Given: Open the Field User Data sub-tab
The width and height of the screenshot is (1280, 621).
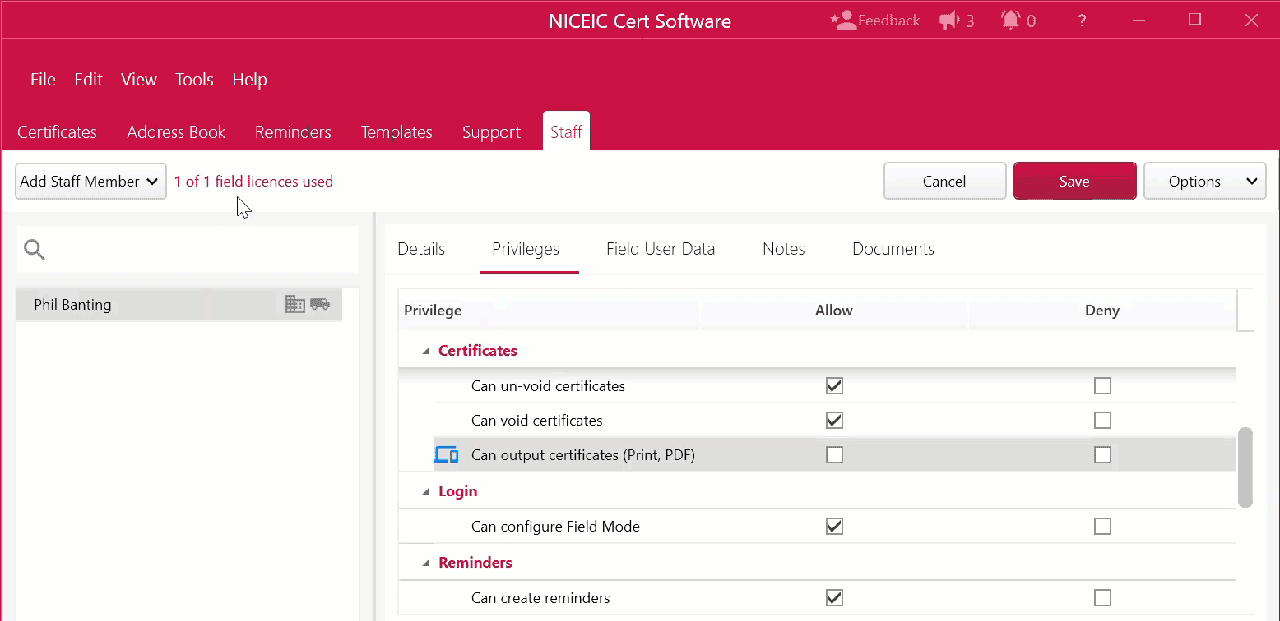Looking at the screenshot, I should 660,249.
